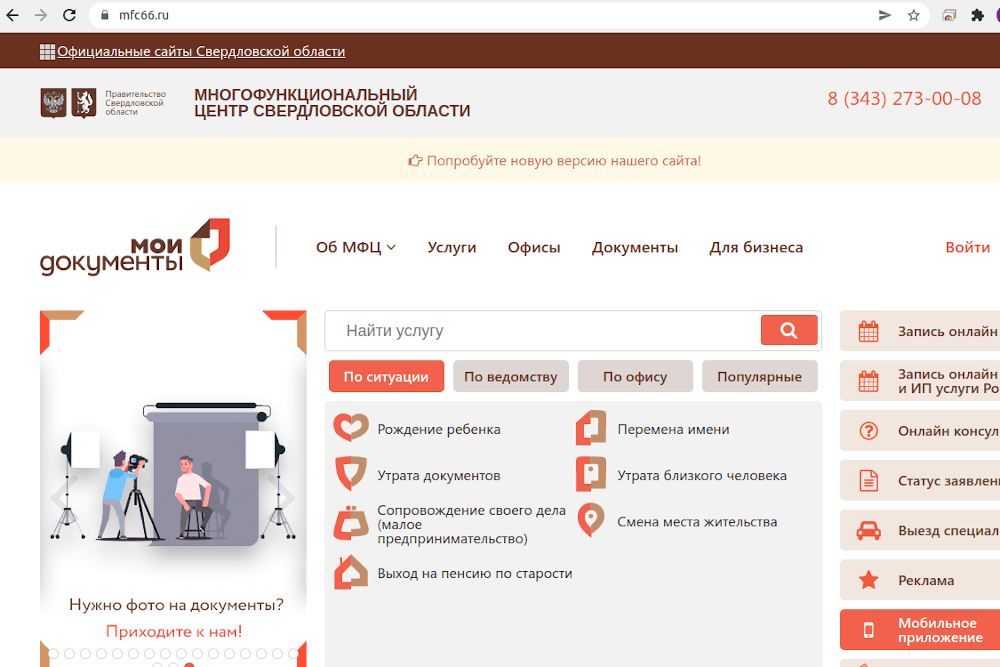Bookmark page with the star icon
1000x667 pixels.
913,15
